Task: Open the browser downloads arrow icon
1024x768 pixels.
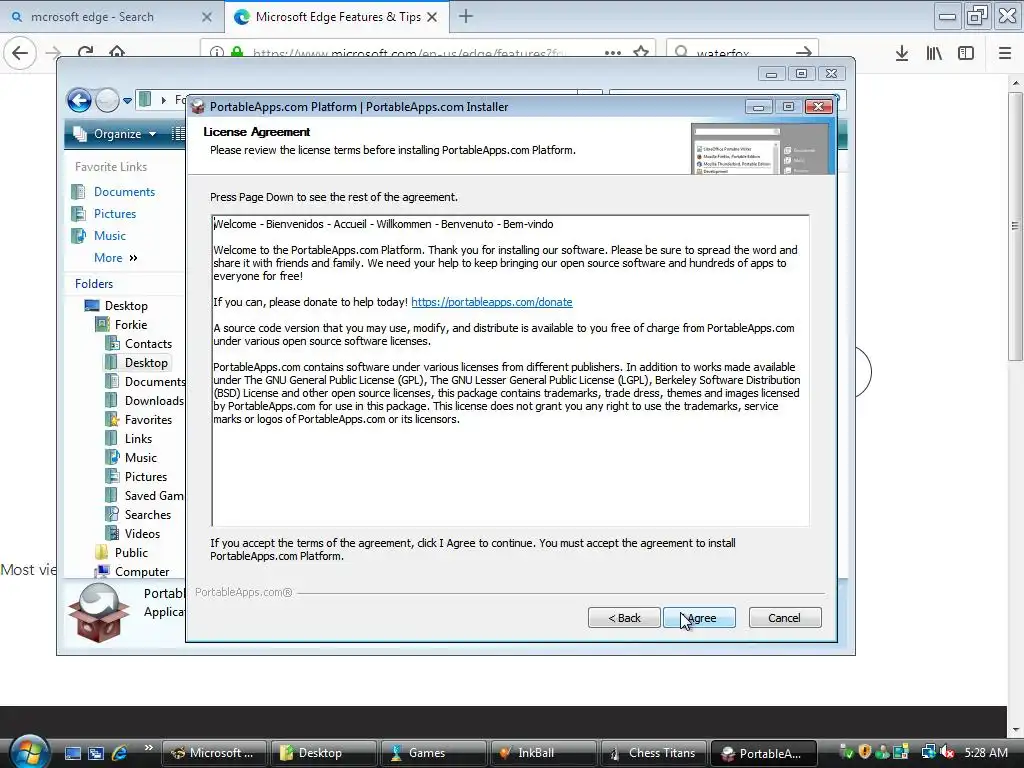Action: coord(902,53)
